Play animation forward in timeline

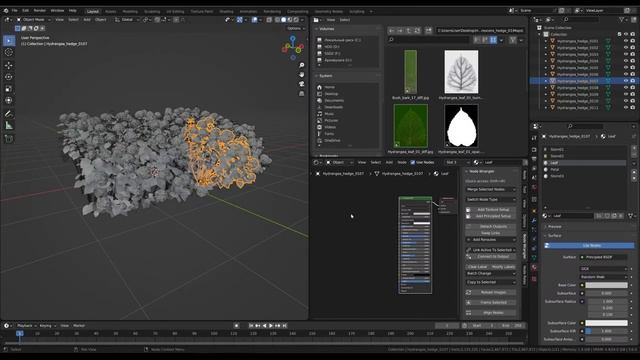[271, 326]
